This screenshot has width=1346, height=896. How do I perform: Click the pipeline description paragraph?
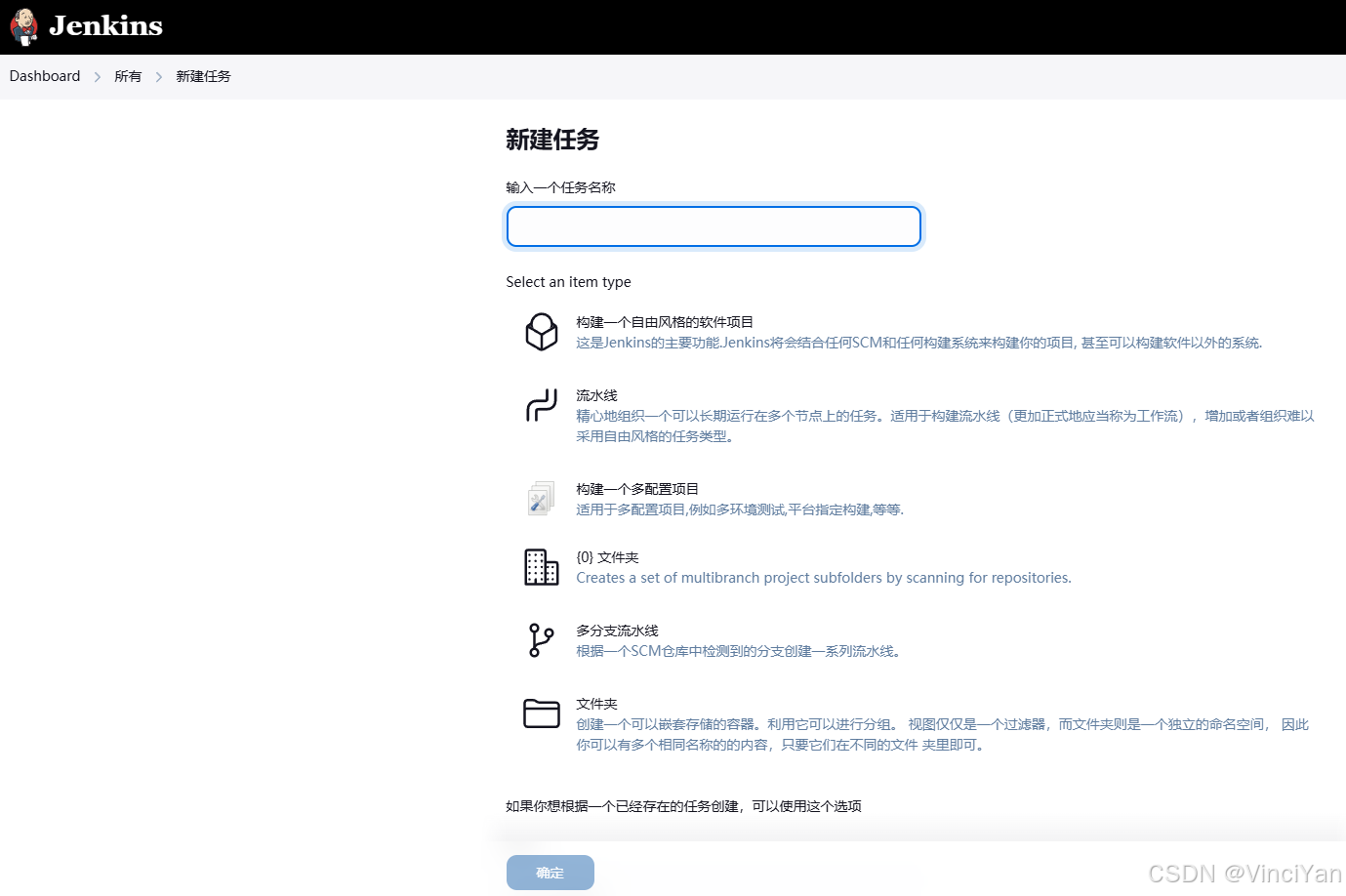point(945,427)
